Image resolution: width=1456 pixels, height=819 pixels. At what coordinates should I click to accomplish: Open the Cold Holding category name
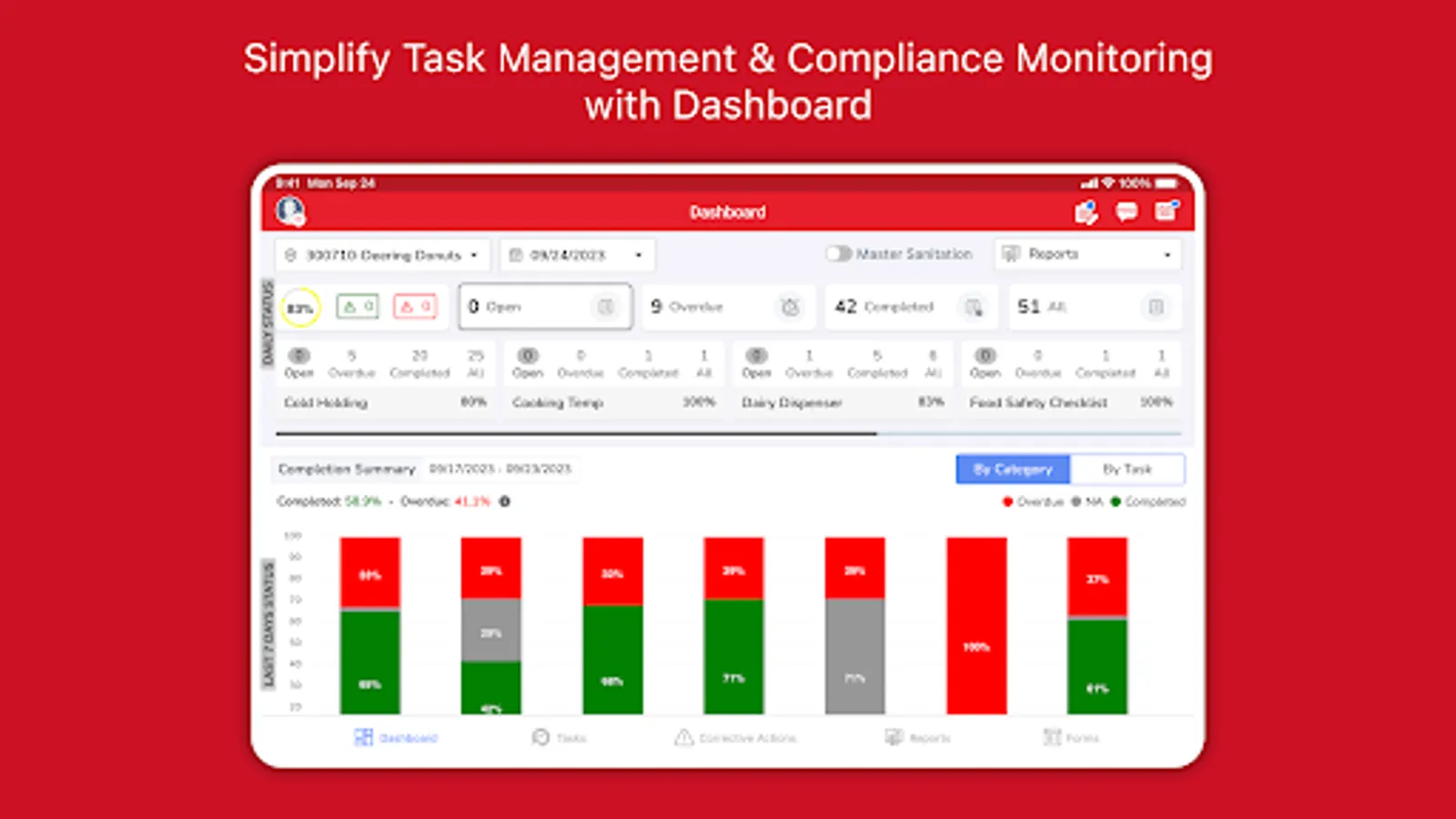(326, 402)
